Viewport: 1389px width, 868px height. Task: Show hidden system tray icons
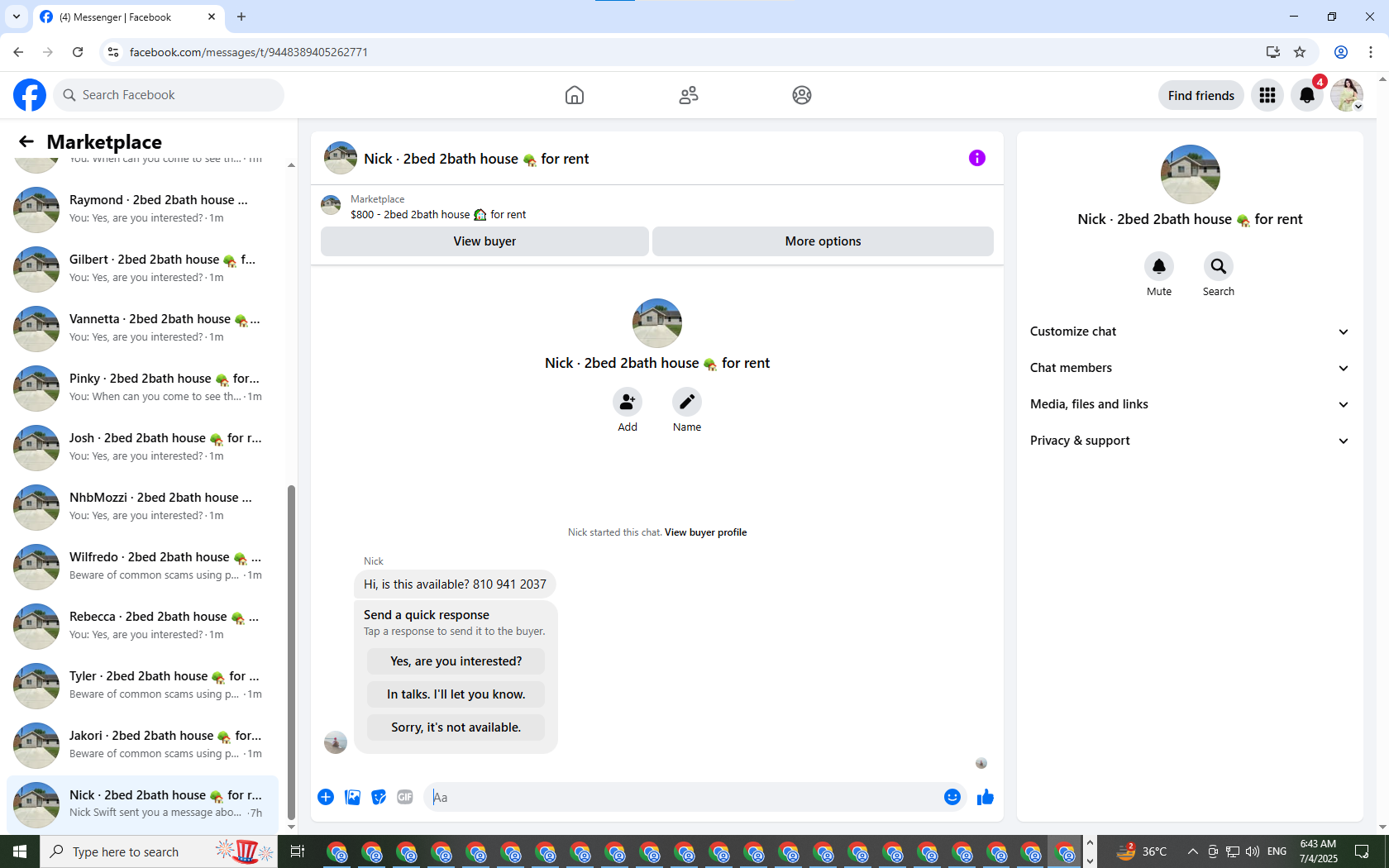(x=1192, y=851)
